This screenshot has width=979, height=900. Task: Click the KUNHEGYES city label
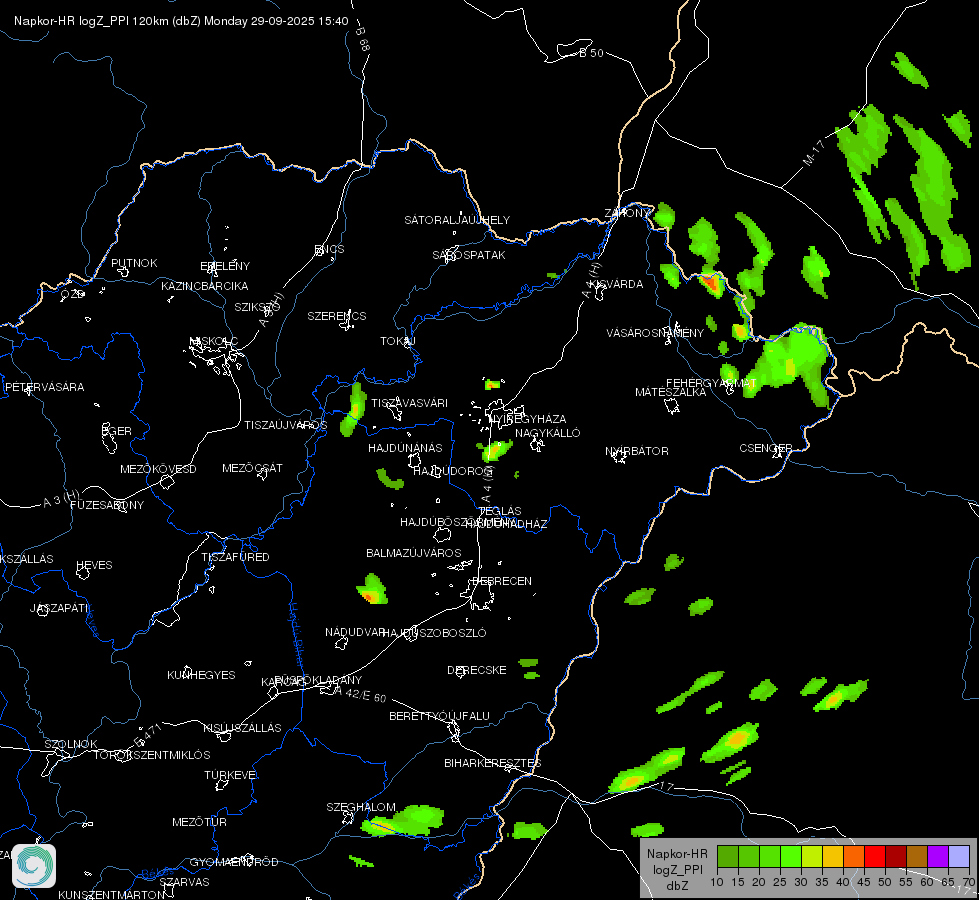(x=201, y=675)
